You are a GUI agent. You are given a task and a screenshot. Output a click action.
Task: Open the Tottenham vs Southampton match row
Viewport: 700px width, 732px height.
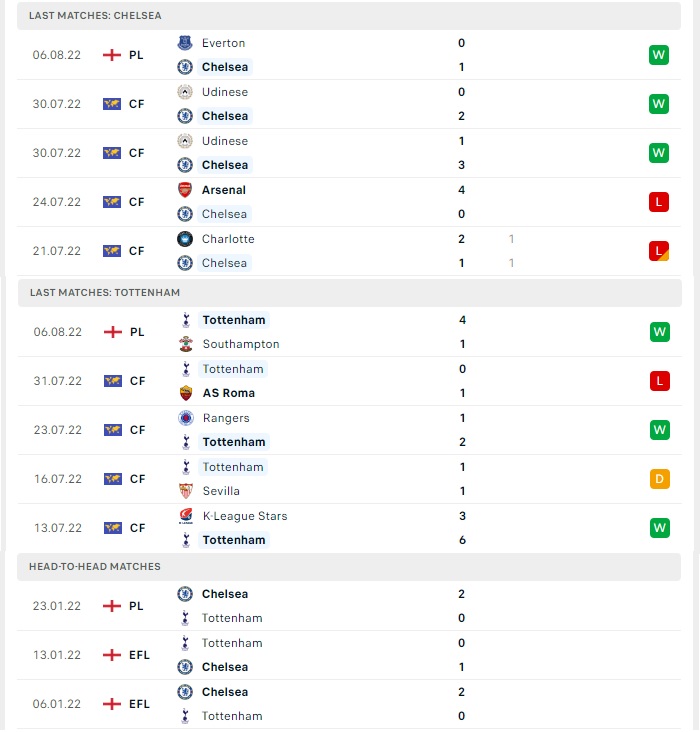tap(350, 332)
